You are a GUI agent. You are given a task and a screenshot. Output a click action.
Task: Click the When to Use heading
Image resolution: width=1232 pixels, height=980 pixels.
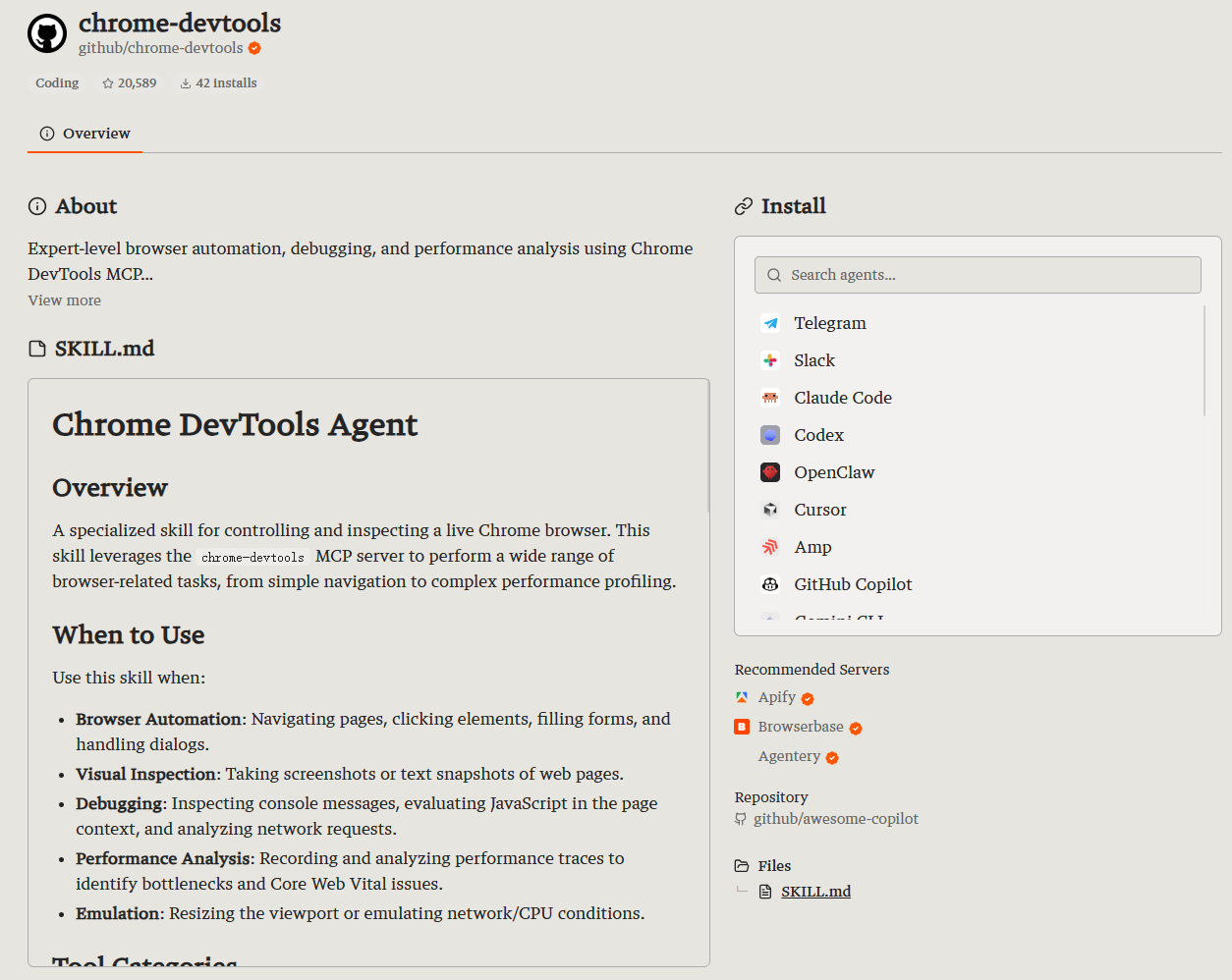point(129,635)
